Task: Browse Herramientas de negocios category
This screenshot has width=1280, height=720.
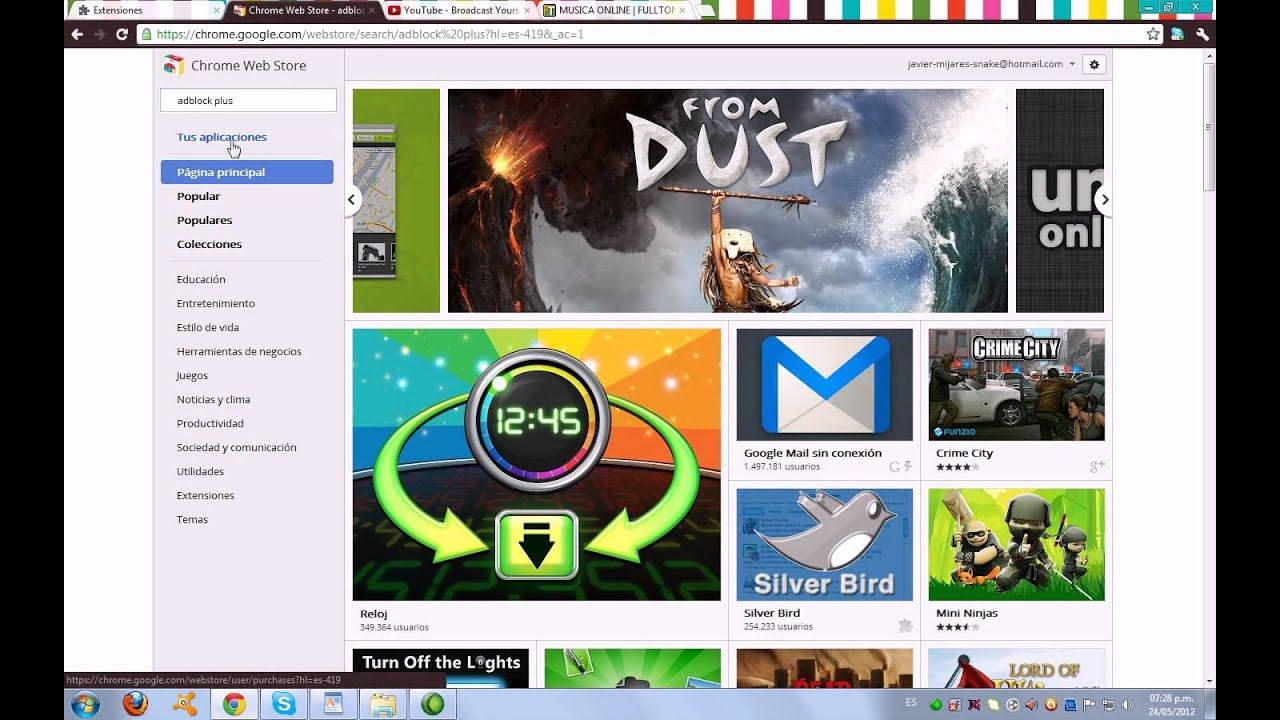Action: tap(239, 352)
